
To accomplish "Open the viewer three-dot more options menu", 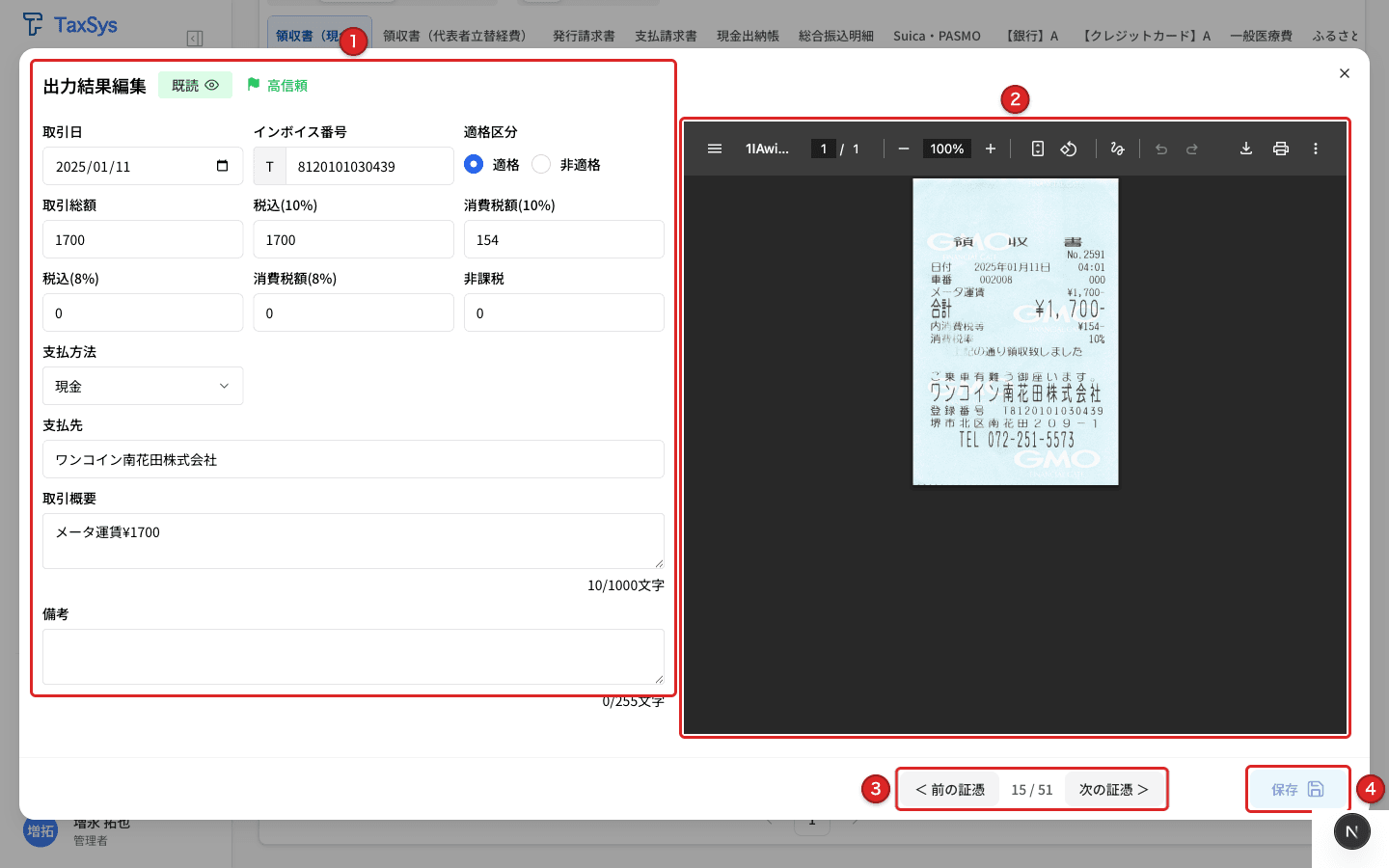I will tap(1316, 149).
